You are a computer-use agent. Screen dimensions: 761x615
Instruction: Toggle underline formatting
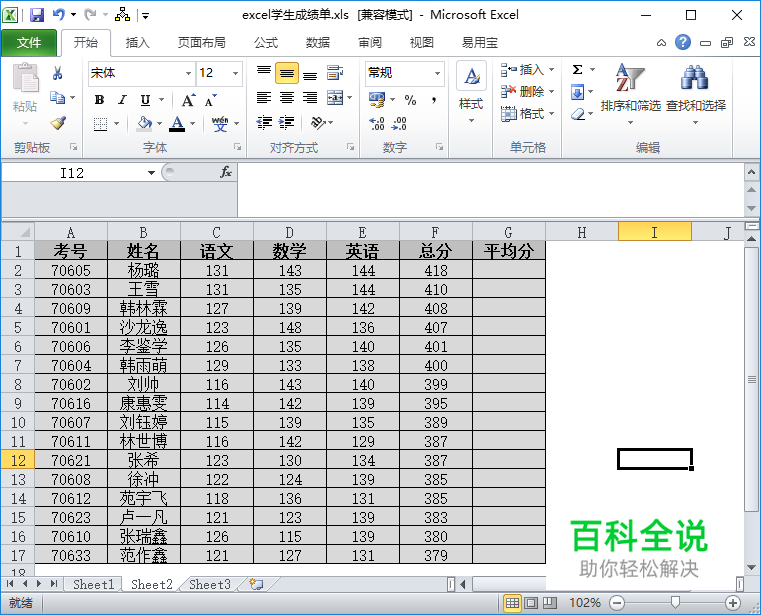pos(145,100)
